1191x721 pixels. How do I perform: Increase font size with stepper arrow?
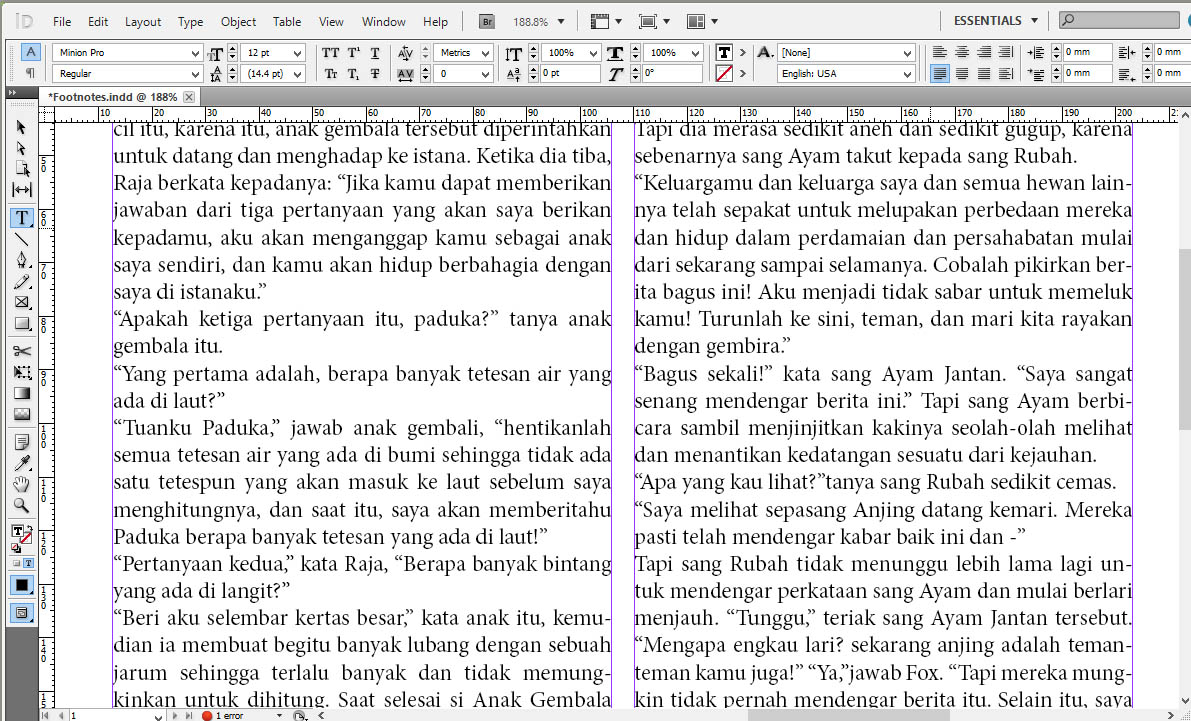pos(233,49)
